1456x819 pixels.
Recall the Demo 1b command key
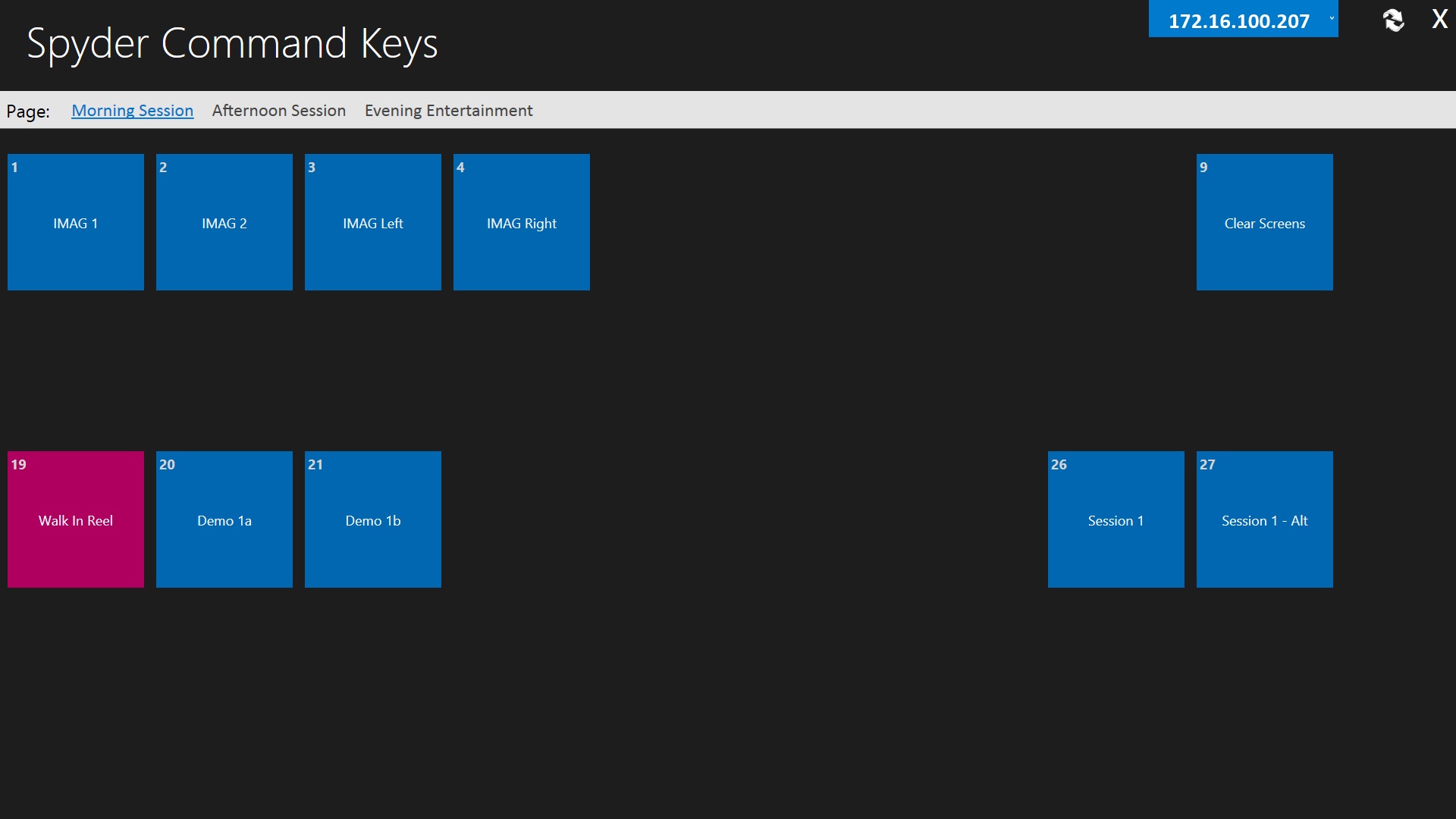pyautogui.click(x=373, y=519)
